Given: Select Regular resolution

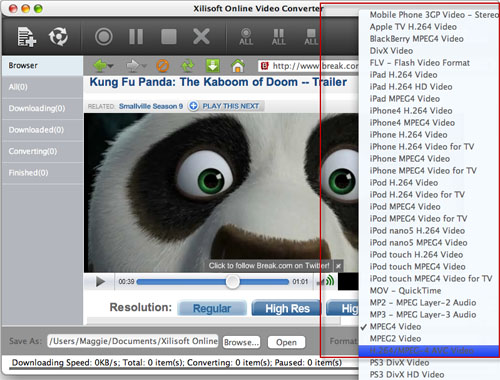Looking at the screenshot, I should click(212, 308).
